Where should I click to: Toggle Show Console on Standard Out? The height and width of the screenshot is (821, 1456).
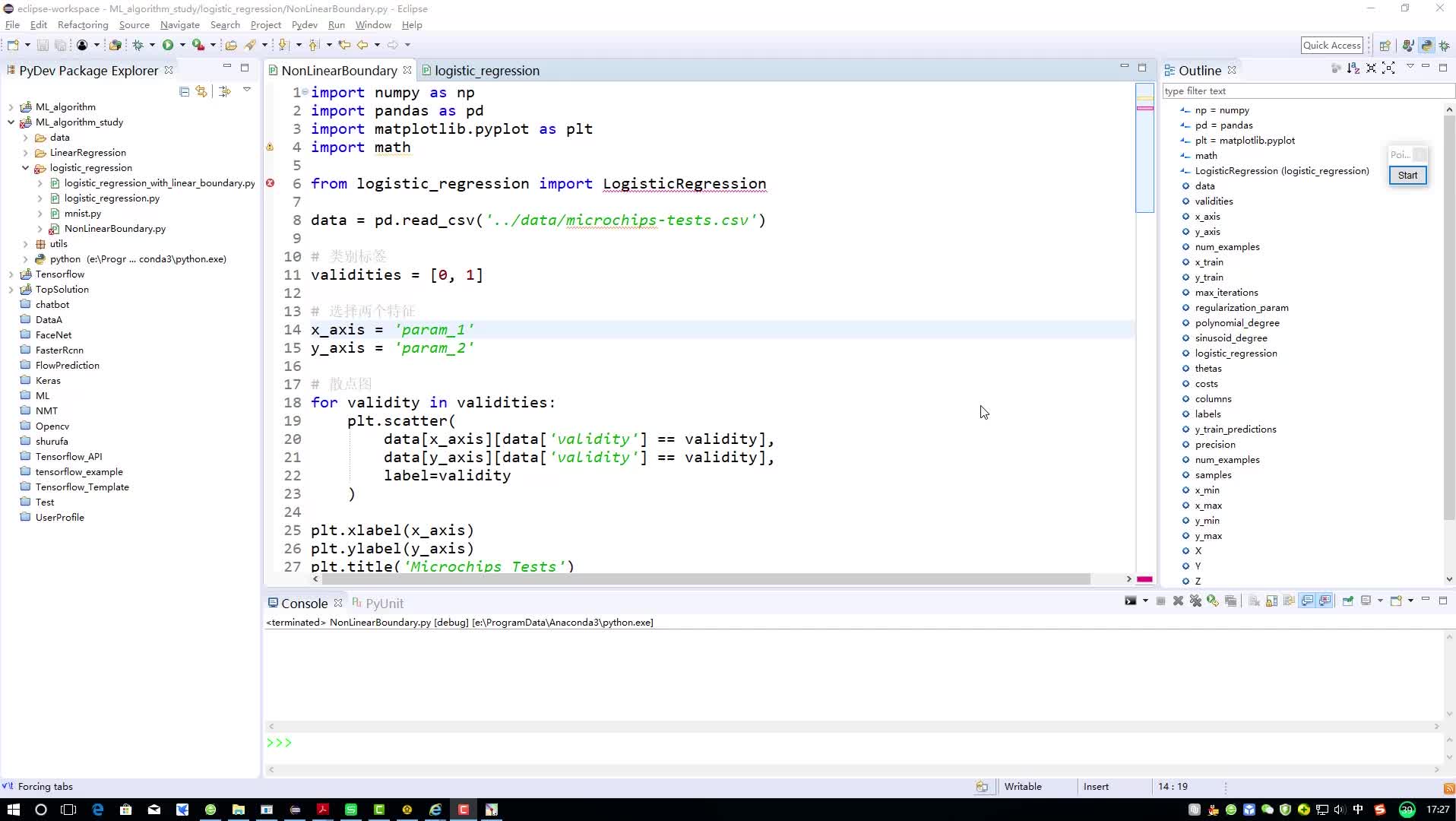tap(1307, 601)
